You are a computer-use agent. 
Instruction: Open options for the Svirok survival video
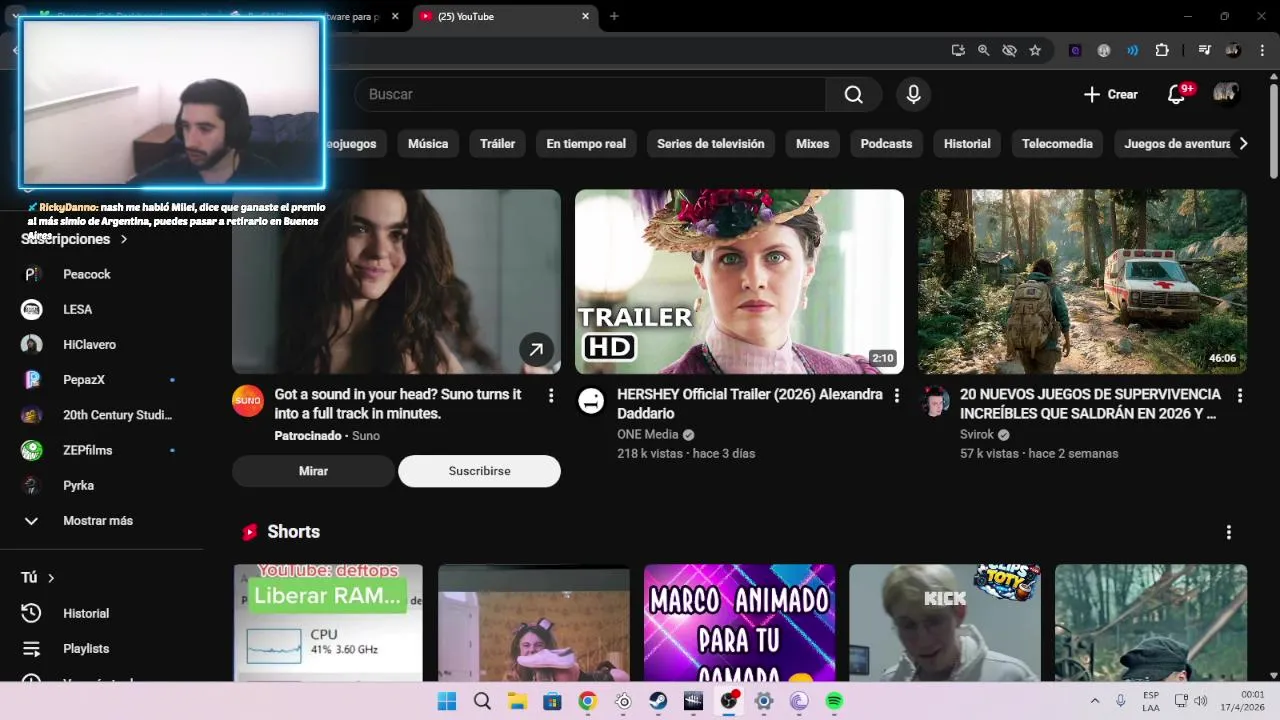(1239, 396)
